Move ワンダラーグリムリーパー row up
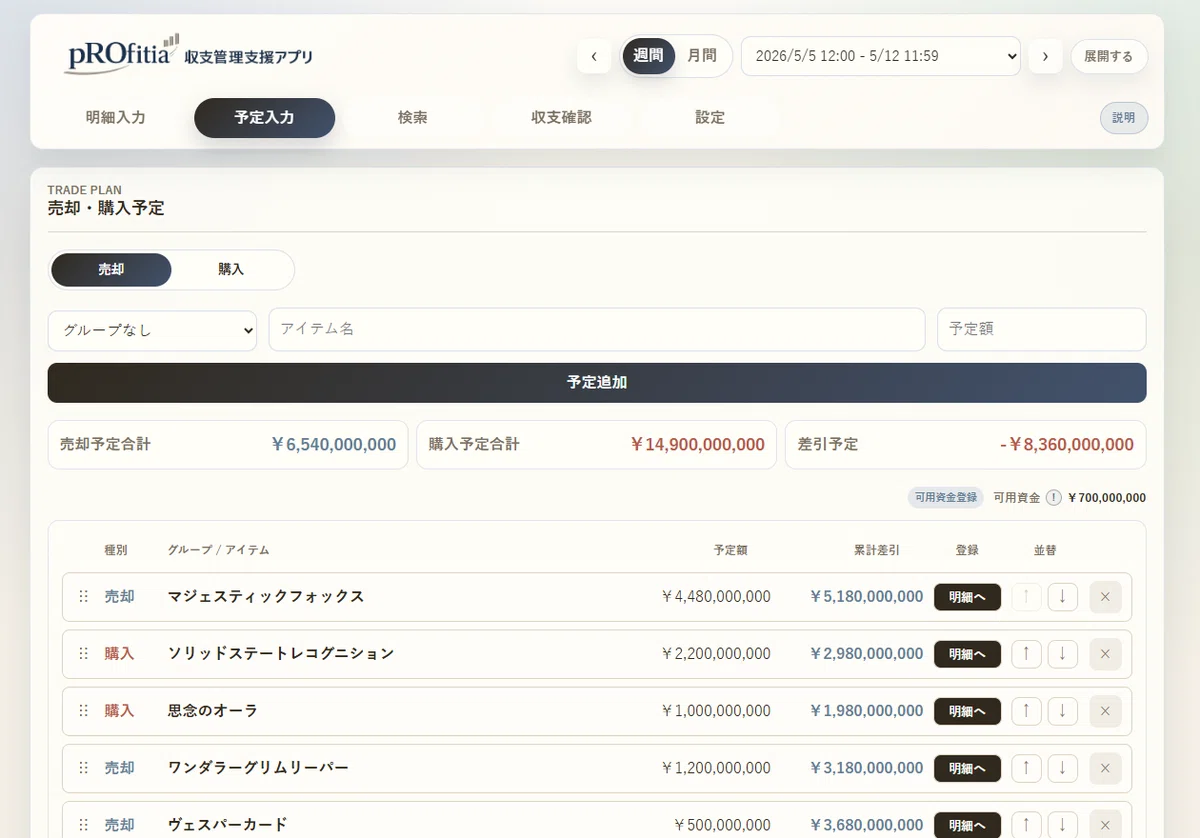 point(1026,768)
